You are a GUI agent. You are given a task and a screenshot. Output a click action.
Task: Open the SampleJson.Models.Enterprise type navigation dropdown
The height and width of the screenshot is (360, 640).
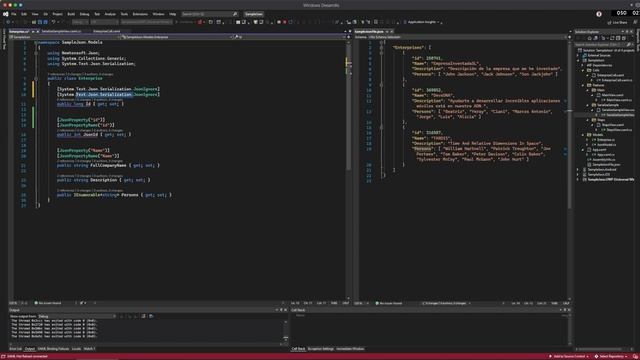coord(177,37)
